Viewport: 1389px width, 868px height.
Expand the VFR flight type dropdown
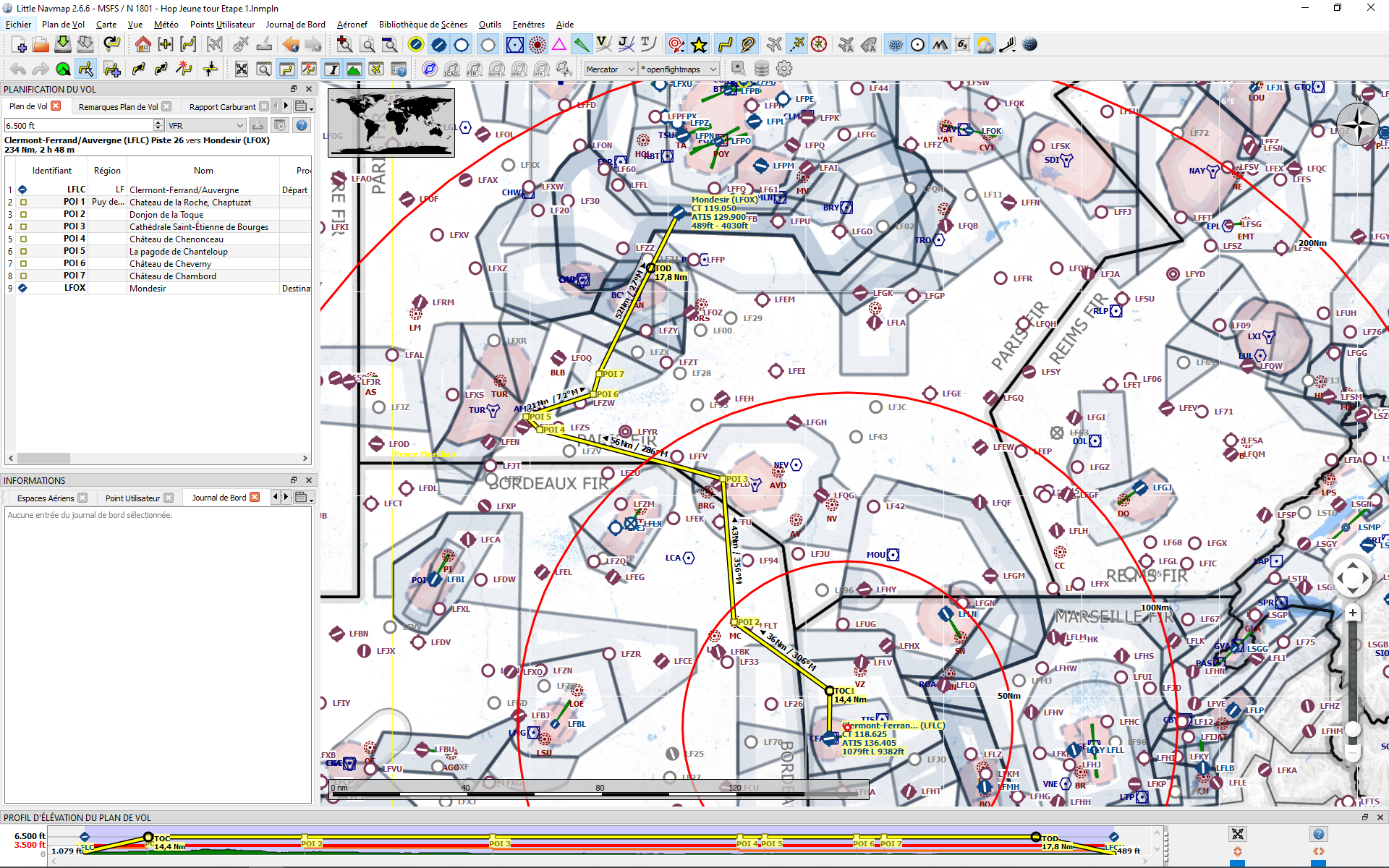coord(206,125)
